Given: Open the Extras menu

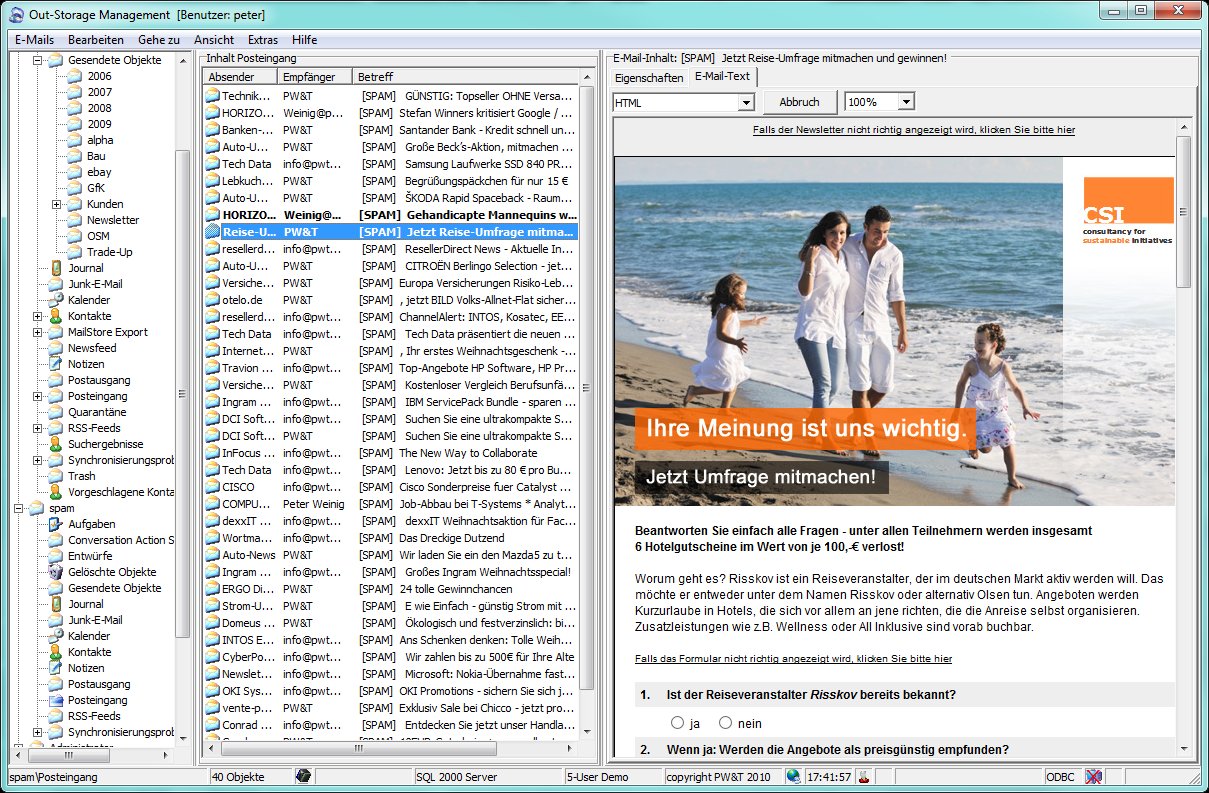Looking at the screenshot, I should point(263,40).
